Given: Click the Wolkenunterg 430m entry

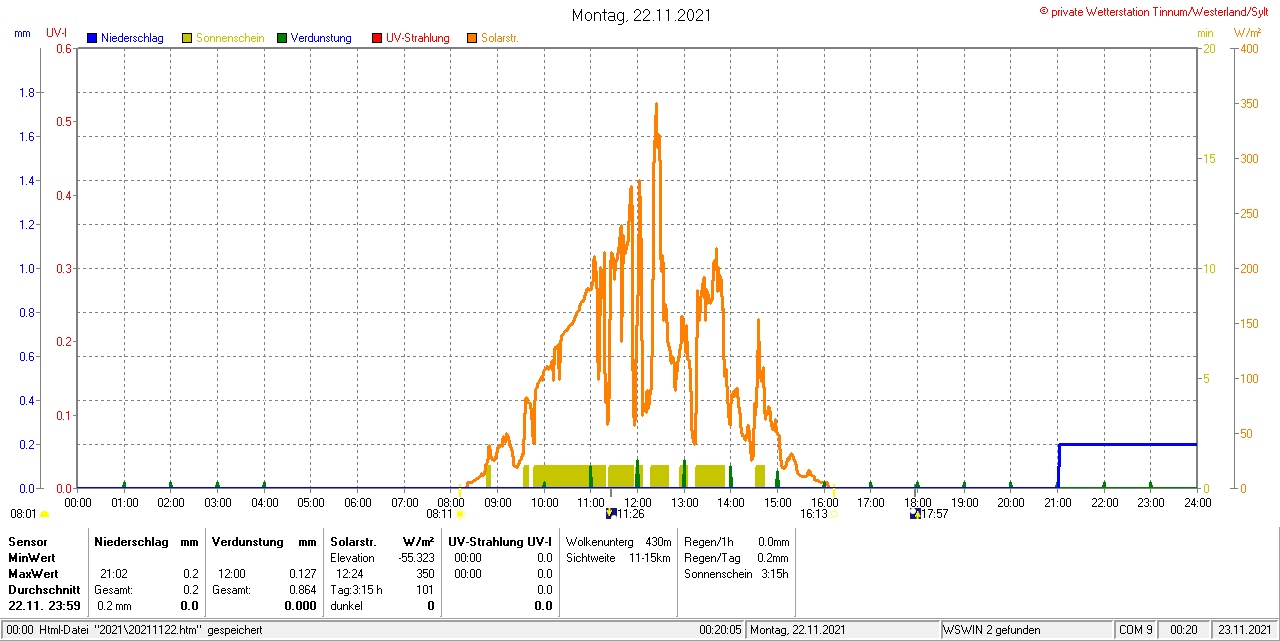Looking at the screenshot, I should [618, 541].
